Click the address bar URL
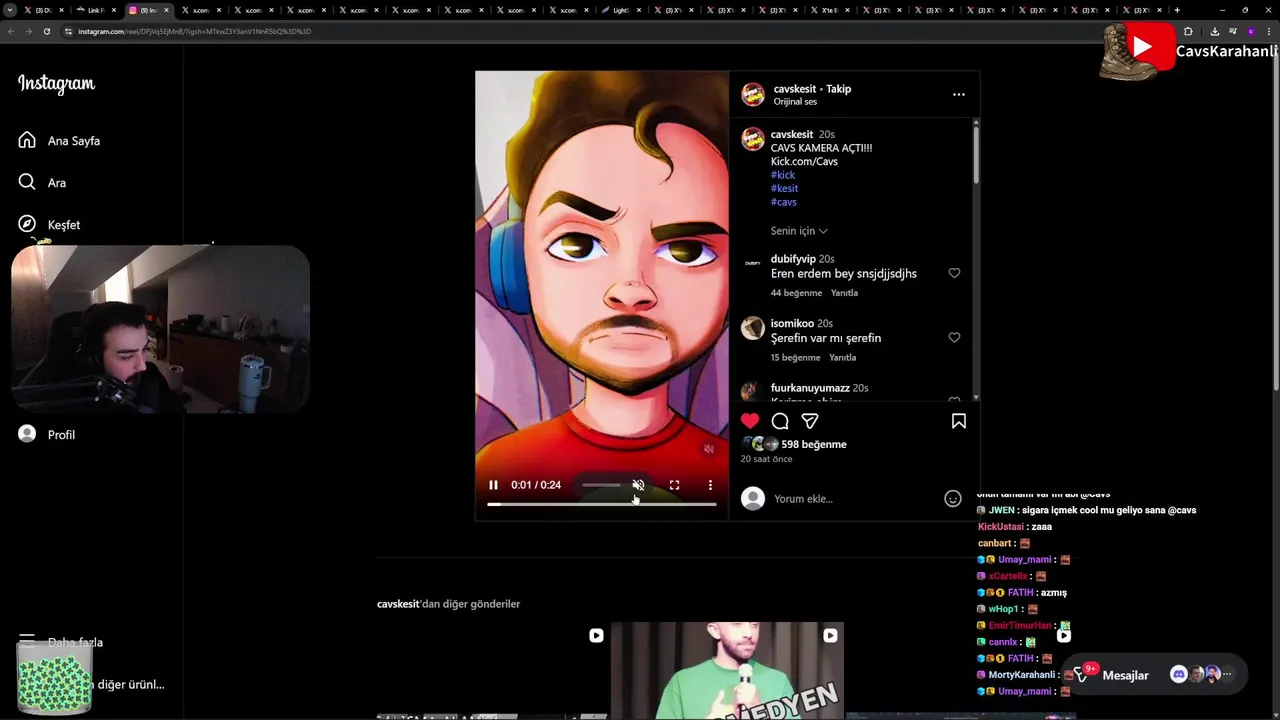The width and height of the screenshot is (1280, 720). click(x=195, y=31)
